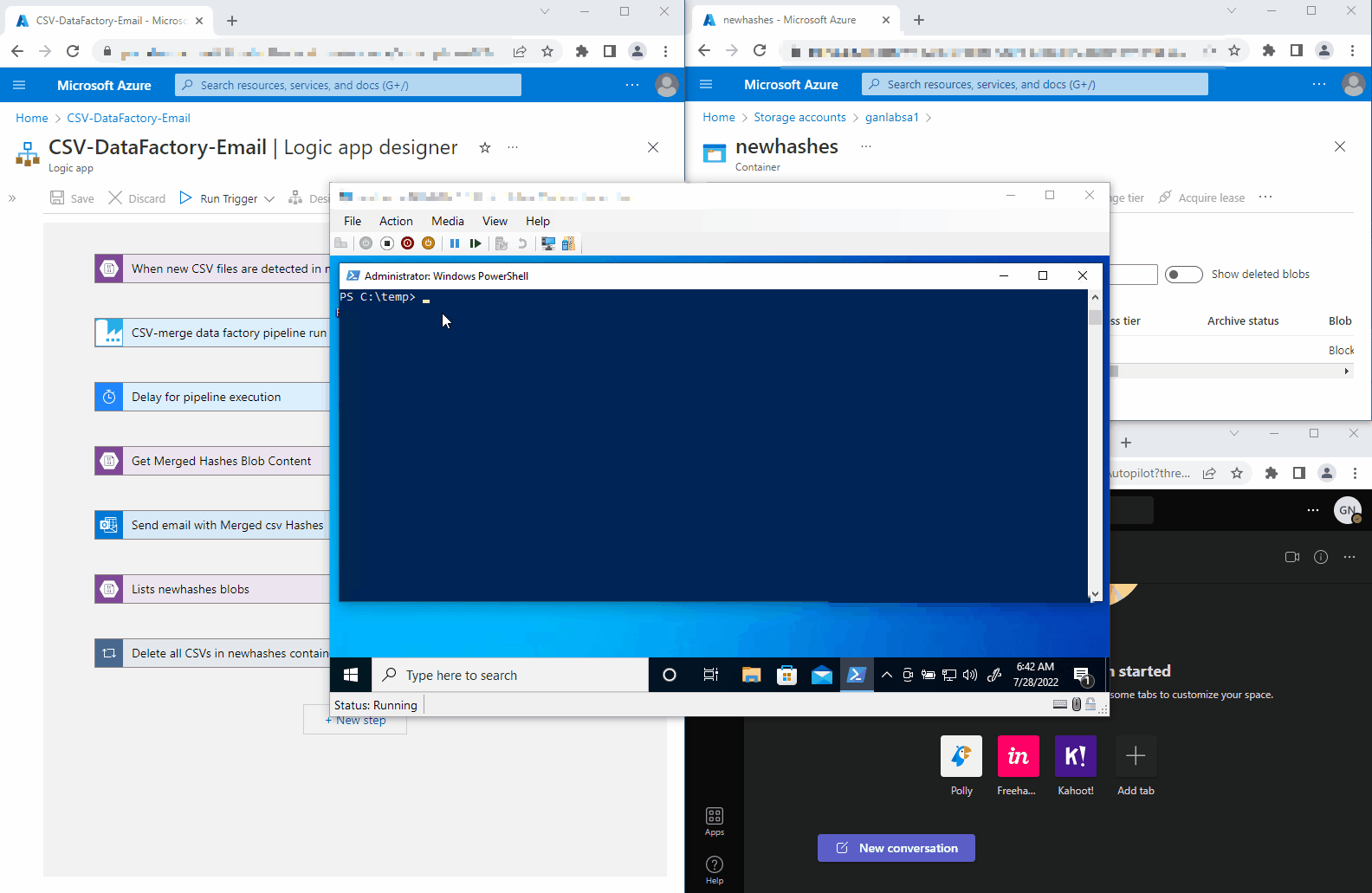Click the Kahoot! app icon
This screenshot has height=893, width=1372.
(1075, 756)
